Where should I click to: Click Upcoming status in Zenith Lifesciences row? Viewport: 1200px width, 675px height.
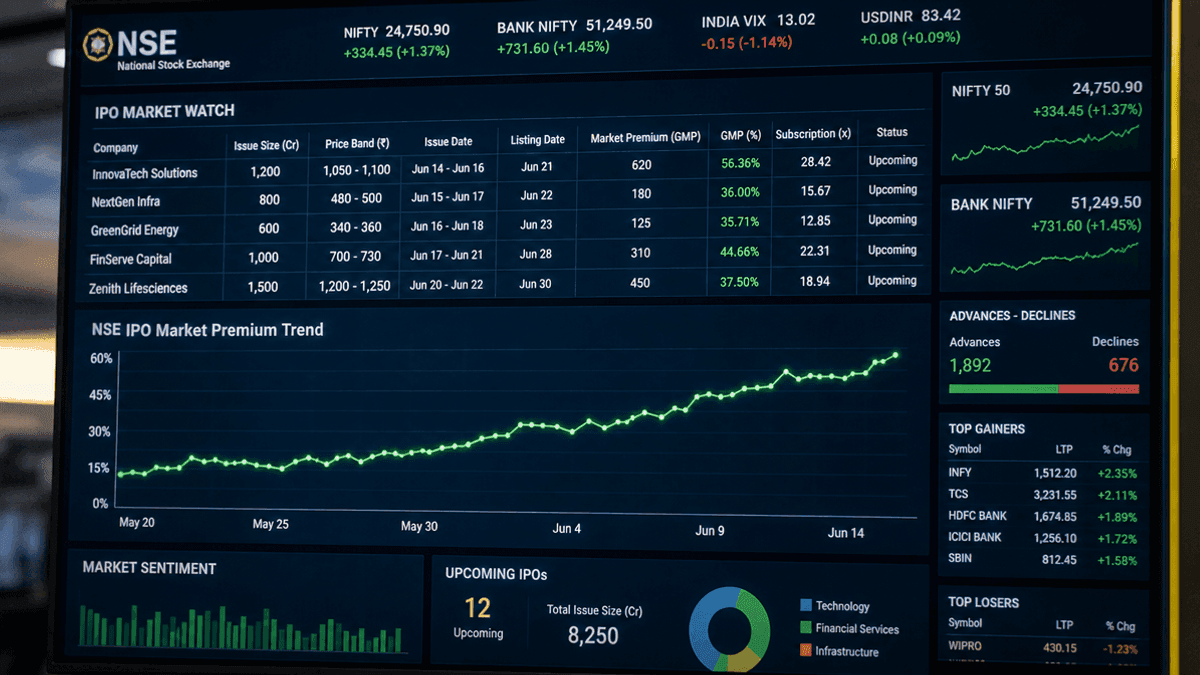892,280
